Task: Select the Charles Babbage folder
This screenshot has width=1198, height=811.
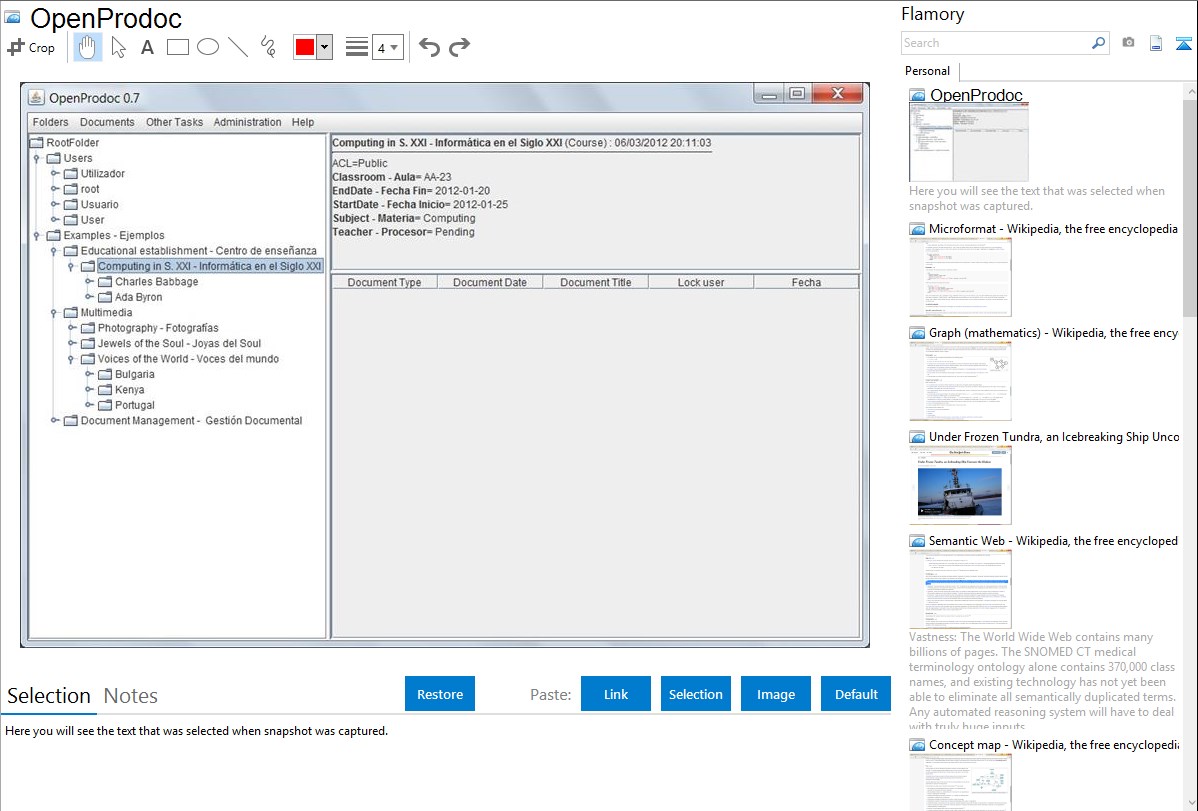Action: coord(157,282)
